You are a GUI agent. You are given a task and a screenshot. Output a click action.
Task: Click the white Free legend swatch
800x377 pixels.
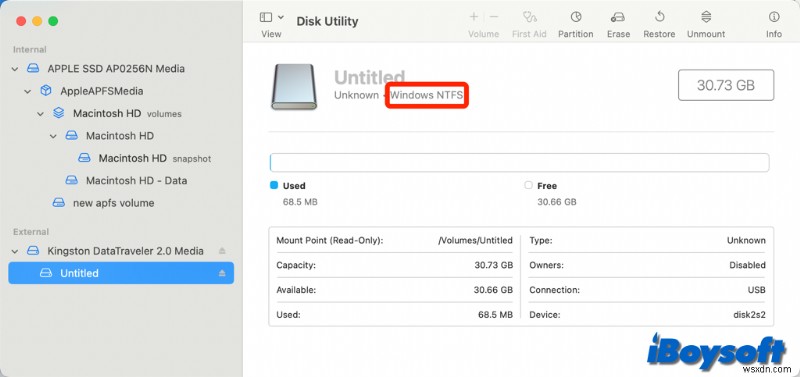(528, 185)
